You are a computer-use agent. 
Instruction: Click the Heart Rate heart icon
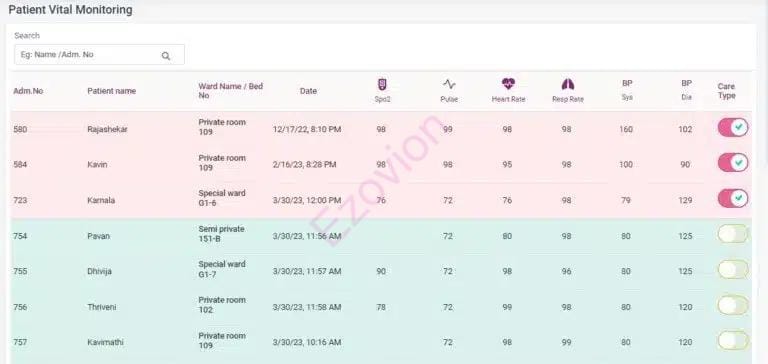click(x=508, y=84)
